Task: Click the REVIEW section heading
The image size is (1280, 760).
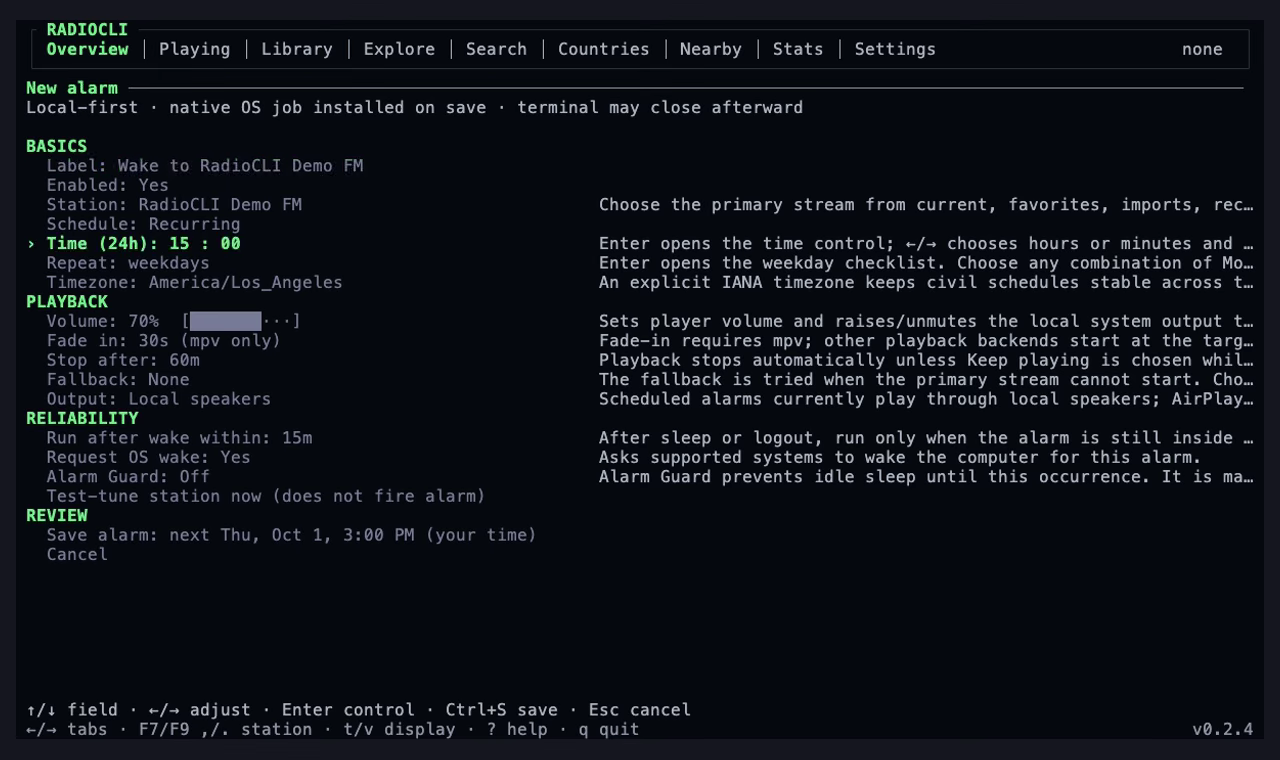Action: pyautogui.click(x=56, y=516)
